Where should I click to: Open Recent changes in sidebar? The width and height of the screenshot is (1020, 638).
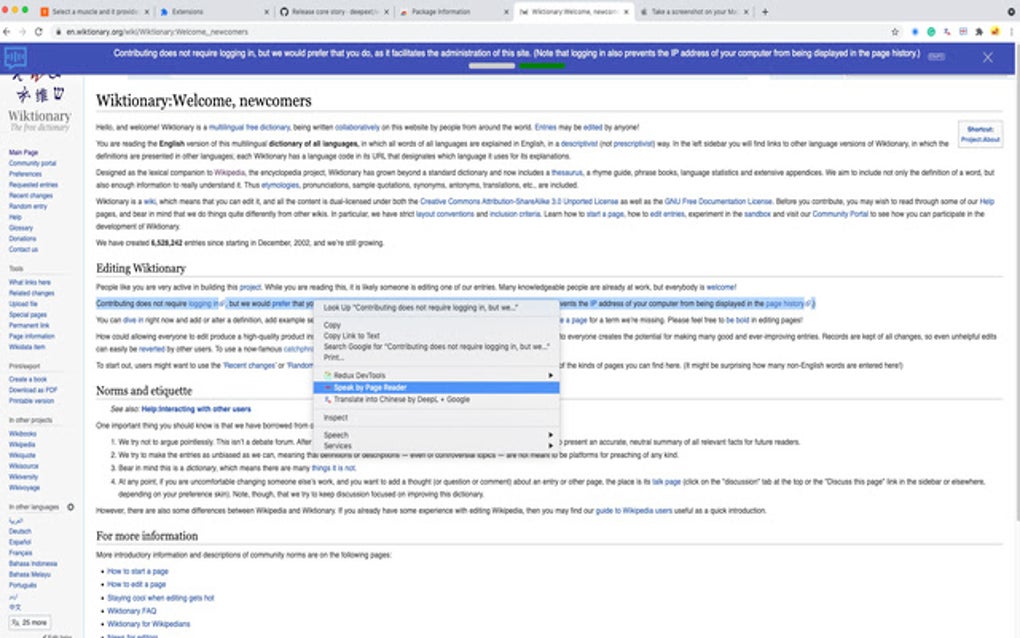pos(31,196)
